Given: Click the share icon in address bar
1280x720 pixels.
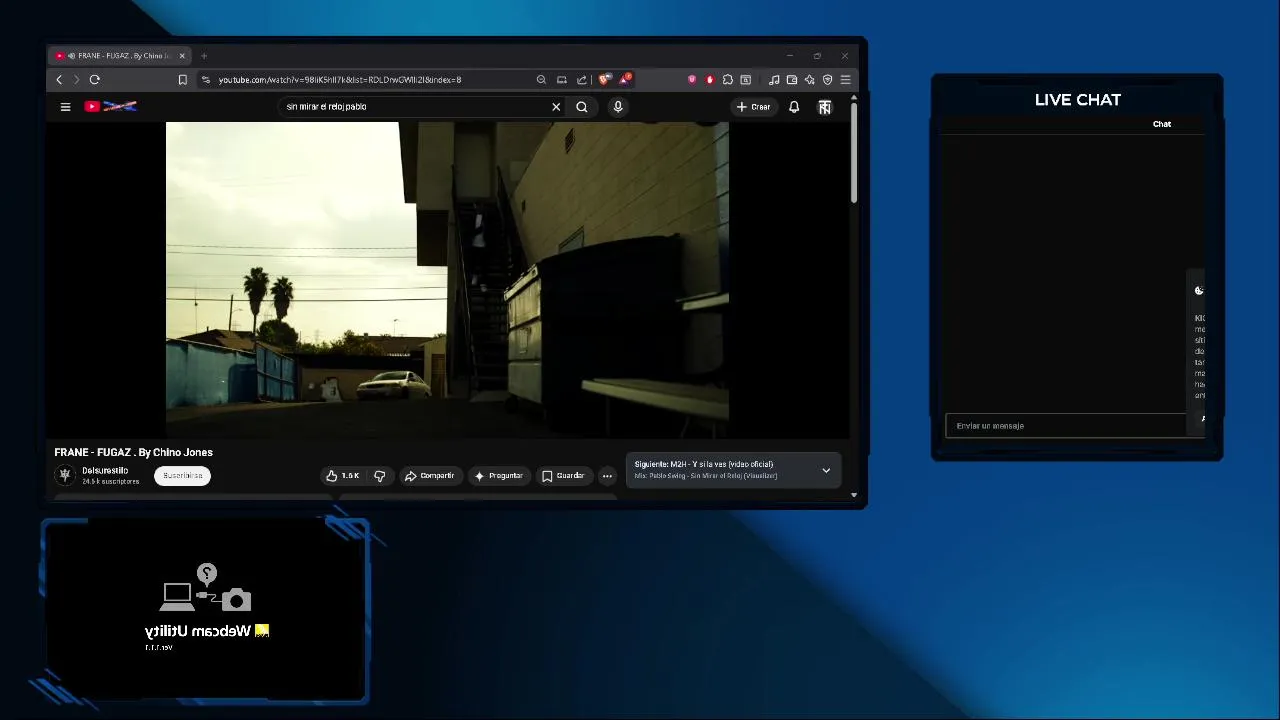Looking at the screenshot, I should coord(582,80).
